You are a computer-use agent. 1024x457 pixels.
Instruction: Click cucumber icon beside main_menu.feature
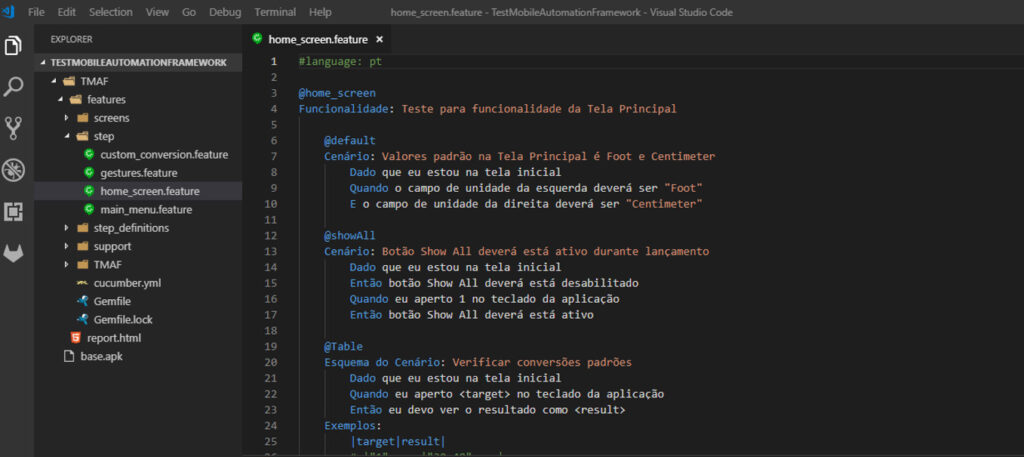(x=89, y=210)
